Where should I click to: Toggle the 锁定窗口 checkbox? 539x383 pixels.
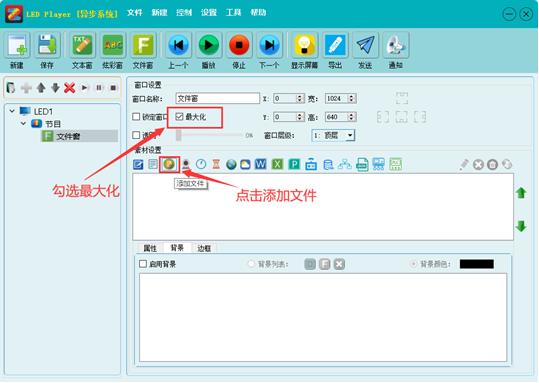[136, 117]
